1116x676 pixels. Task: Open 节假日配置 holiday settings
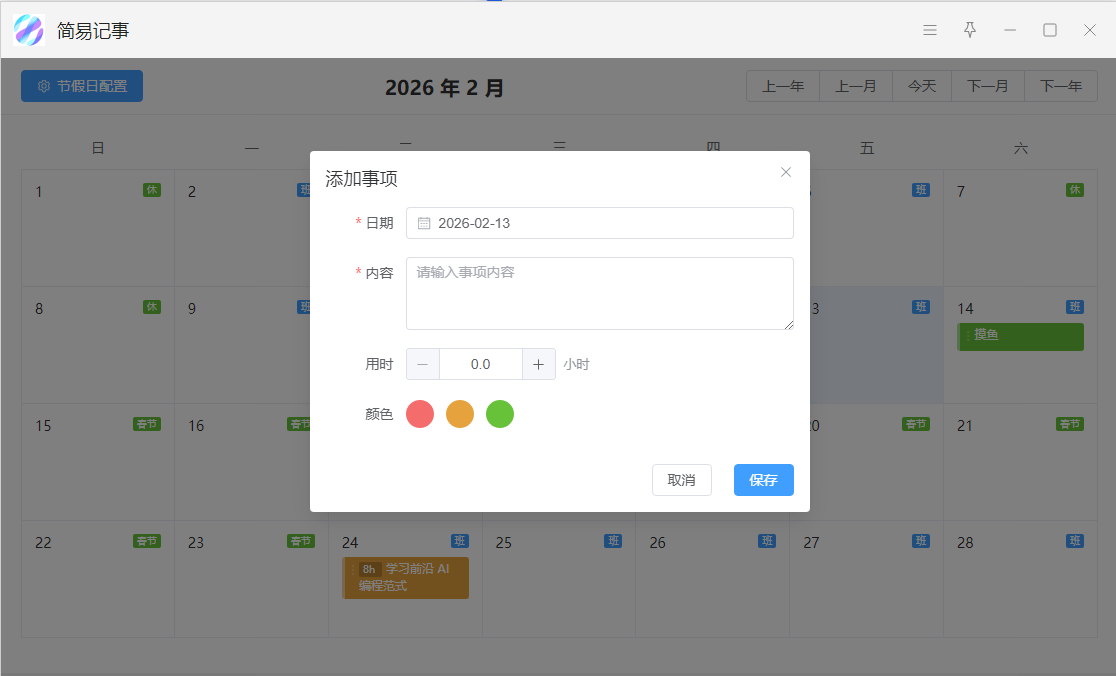pos(82,86)
